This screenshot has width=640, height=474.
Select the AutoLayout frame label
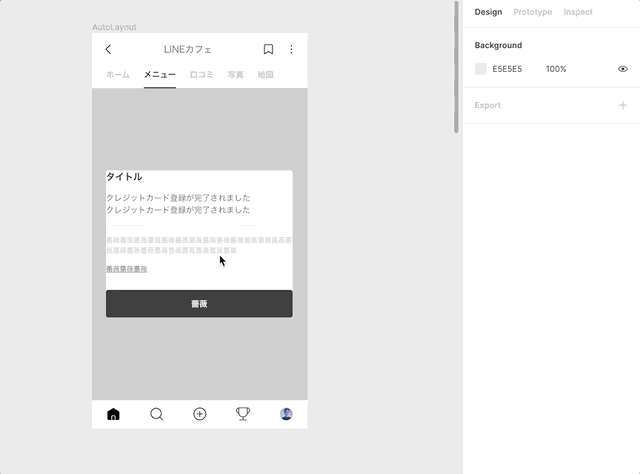click(114, 27)
